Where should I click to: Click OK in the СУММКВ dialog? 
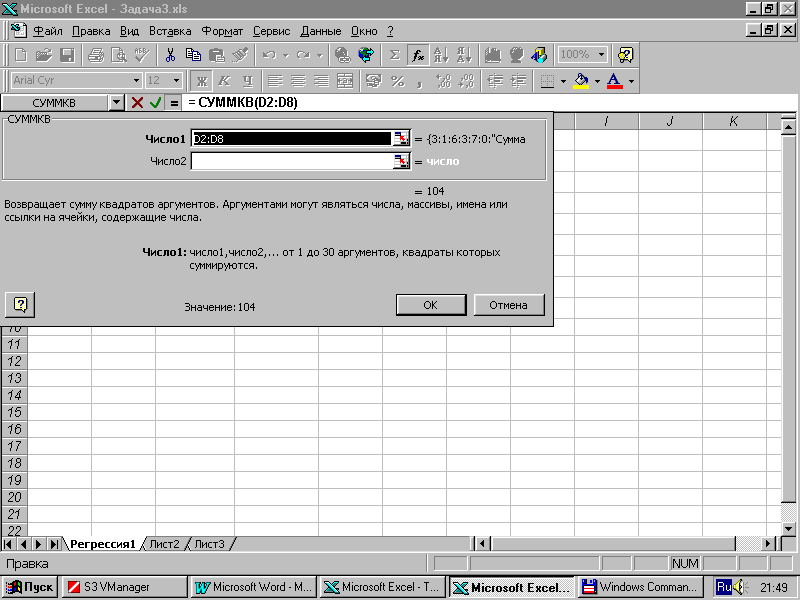point(431,305)
